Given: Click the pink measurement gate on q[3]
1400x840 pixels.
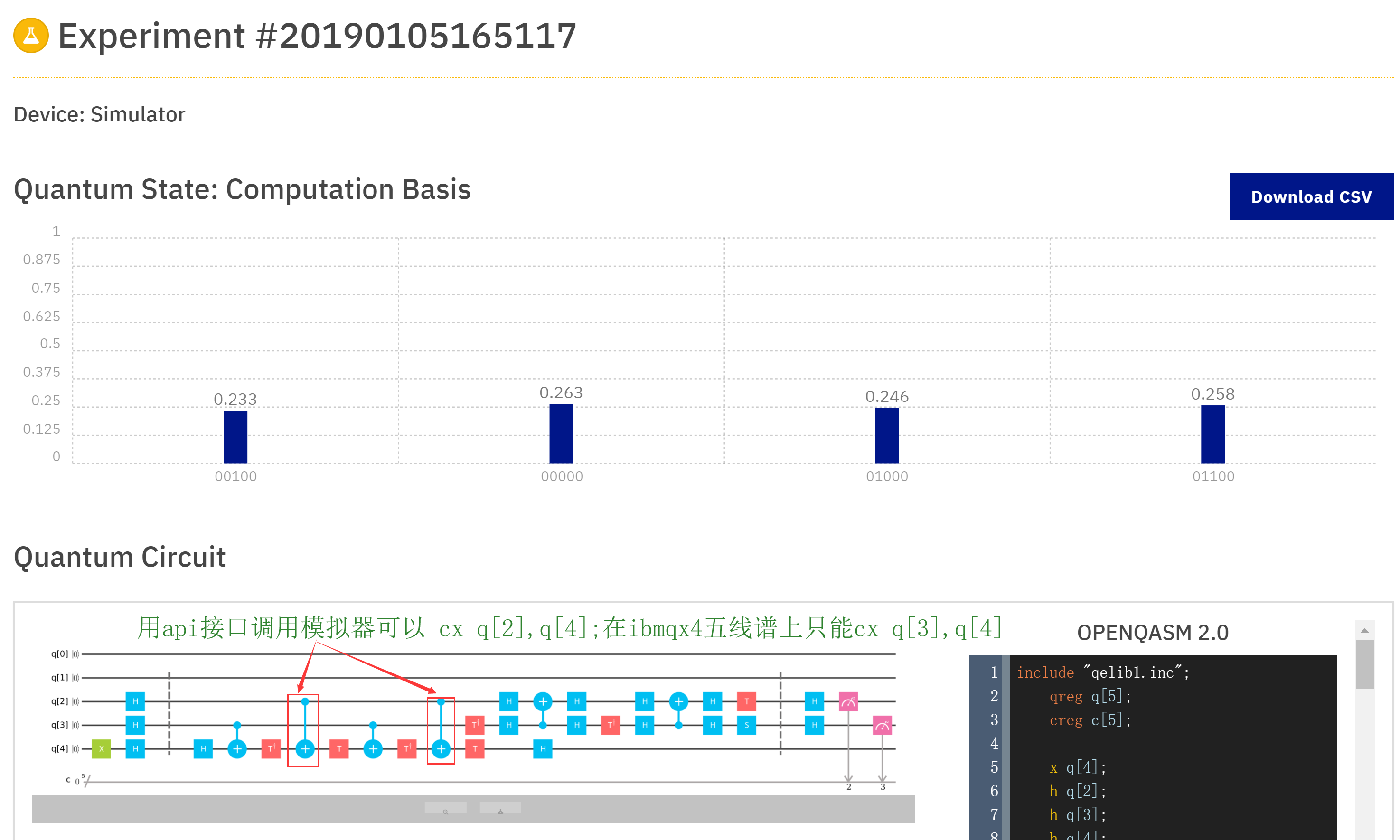Looking at the screenshot, I should [x=883, y=725].
